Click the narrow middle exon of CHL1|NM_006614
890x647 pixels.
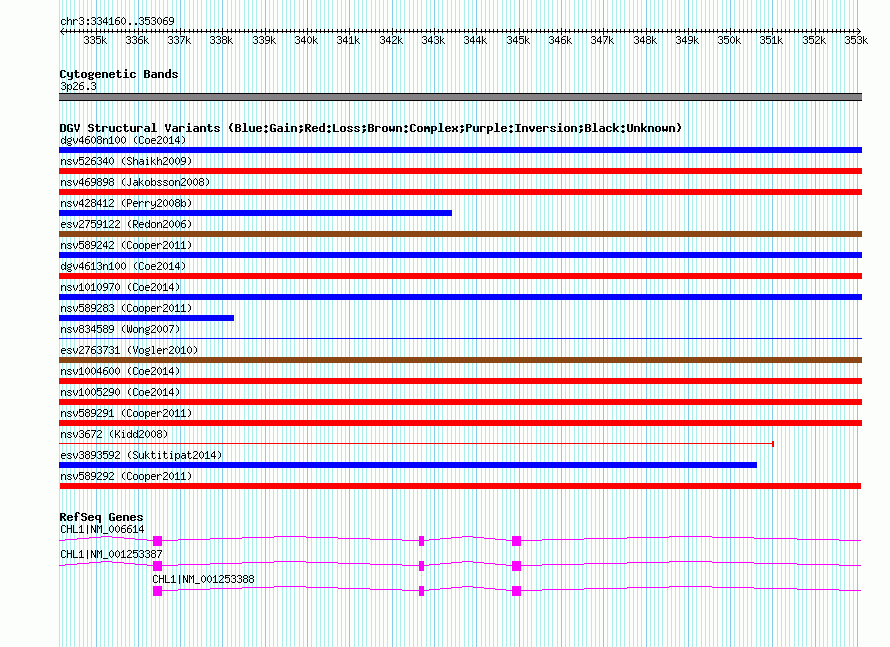(x=422, y=541)
